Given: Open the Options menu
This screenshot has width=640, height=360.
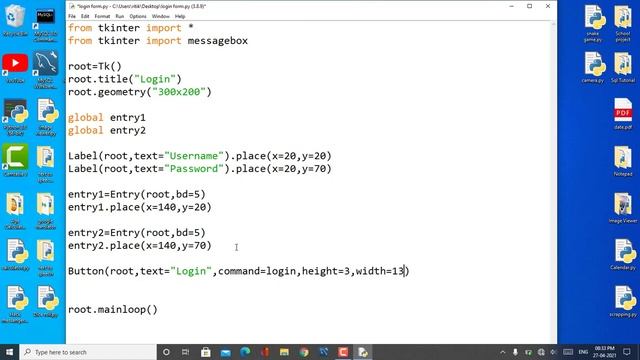Looking at the screenshot, I should (138, 16).
